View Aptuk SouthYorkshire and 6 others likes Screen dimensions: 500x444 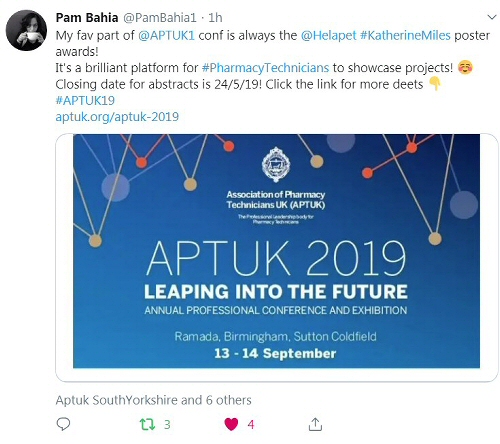[x=153, y=400]
